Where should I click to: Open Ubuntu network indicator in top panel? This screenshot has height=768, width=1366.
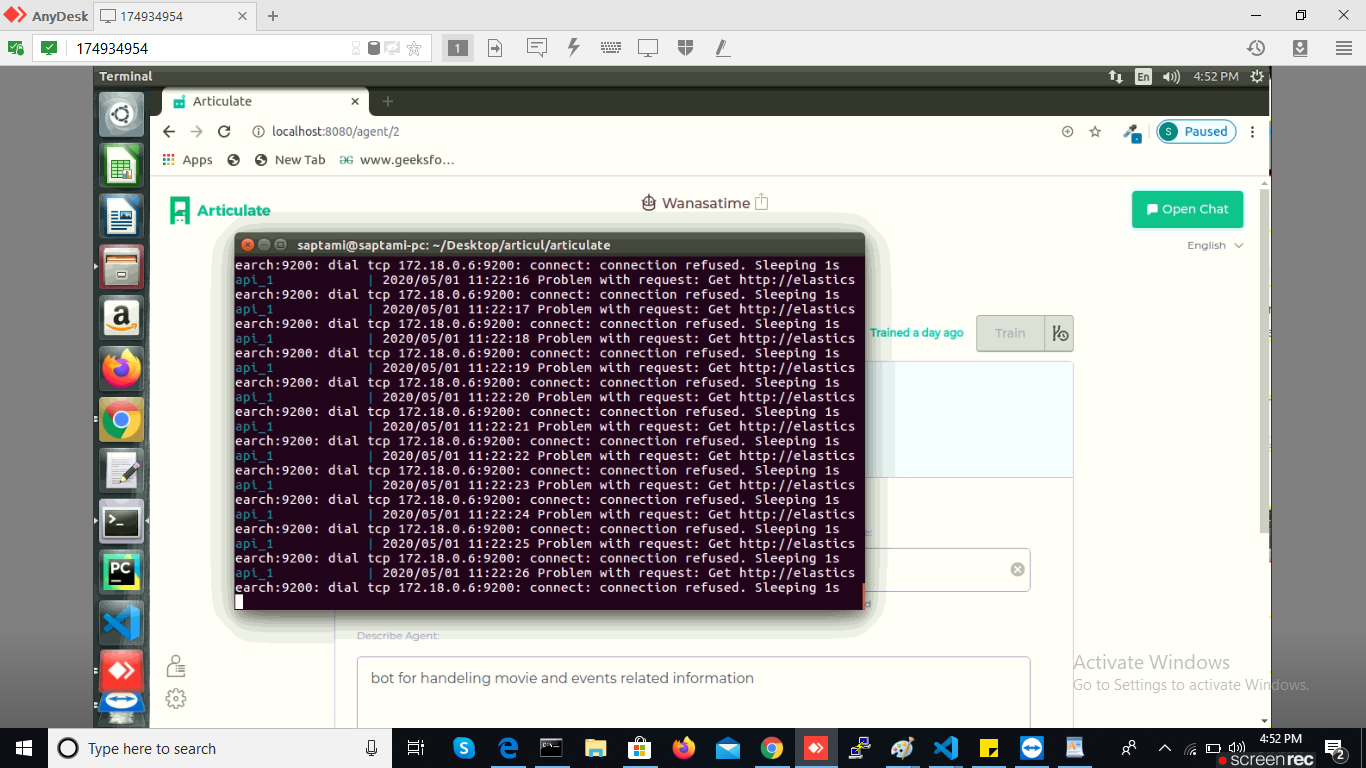pos(1116,76)
